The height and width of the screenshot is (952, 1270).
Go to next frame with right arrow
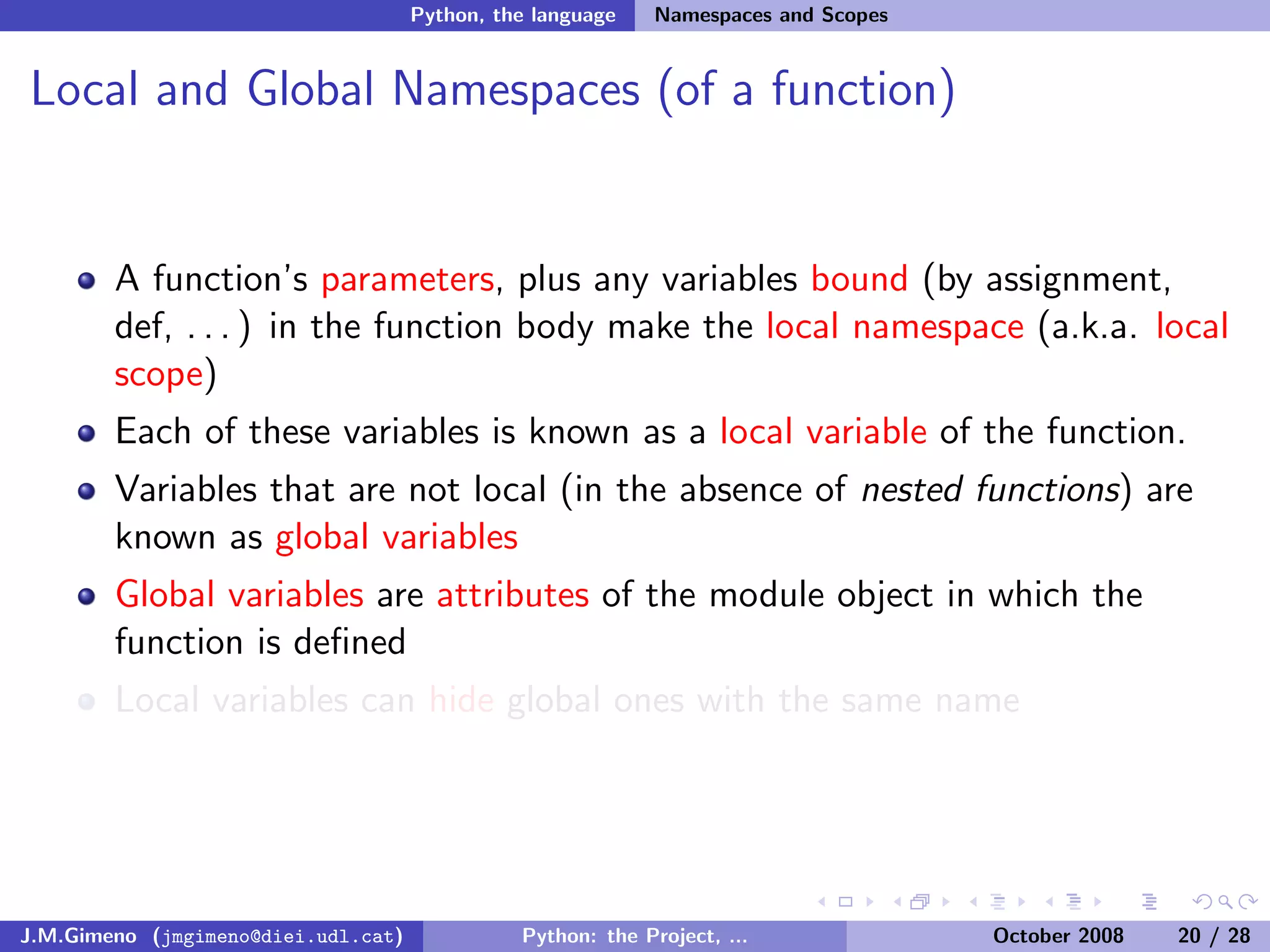point(946,902)
